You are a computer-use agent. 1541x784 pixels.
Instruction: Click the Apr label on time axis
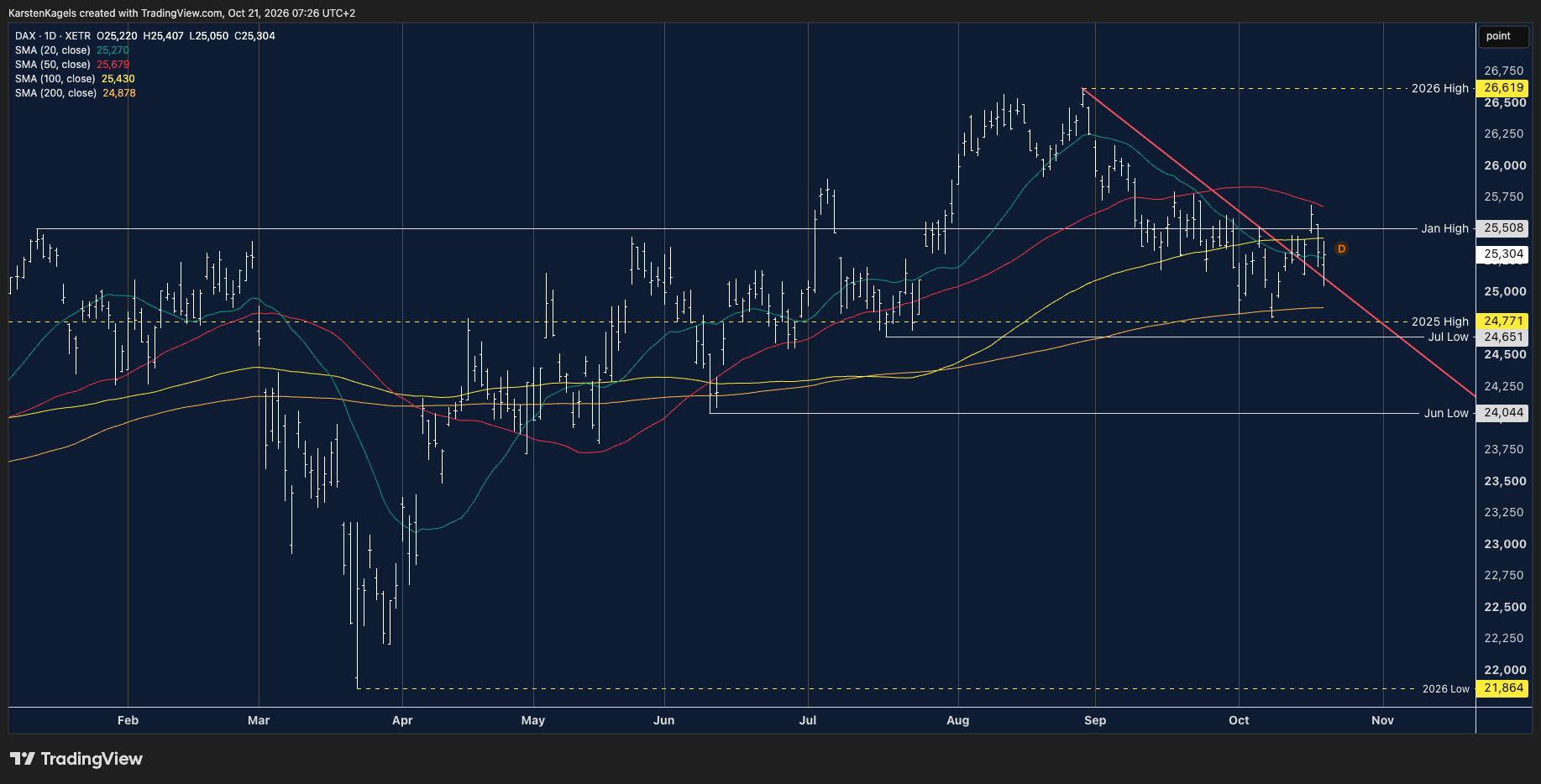click(x=402, y=720)
